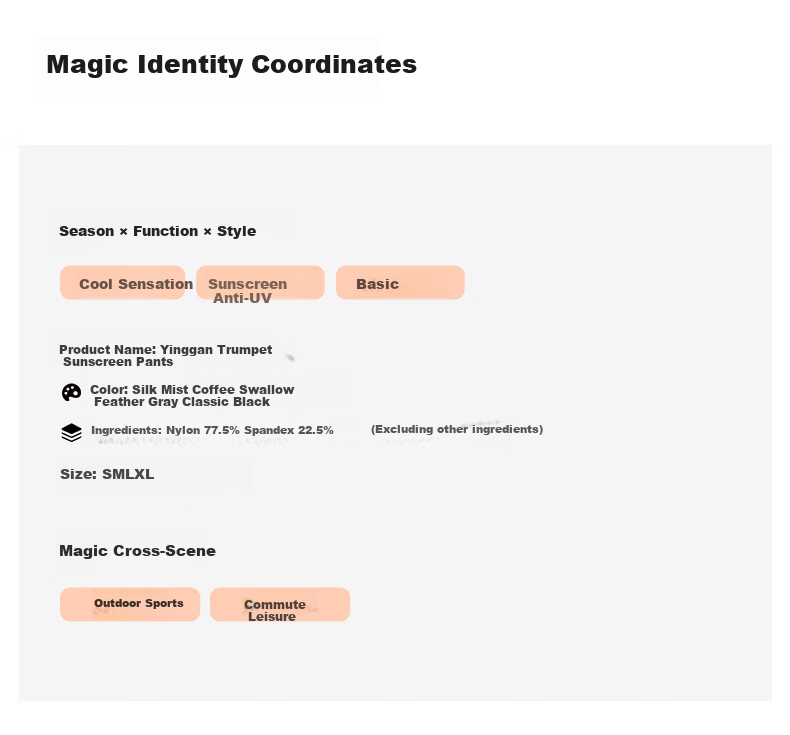
Task: Click the Magic Identity Coordinates heading
Action: point(232,64)
